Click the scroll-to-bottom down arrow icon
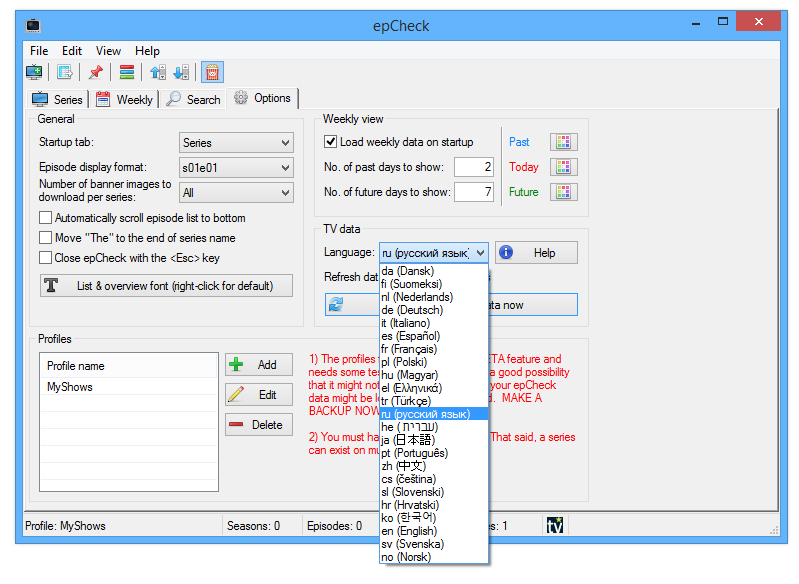 (181, 72)
